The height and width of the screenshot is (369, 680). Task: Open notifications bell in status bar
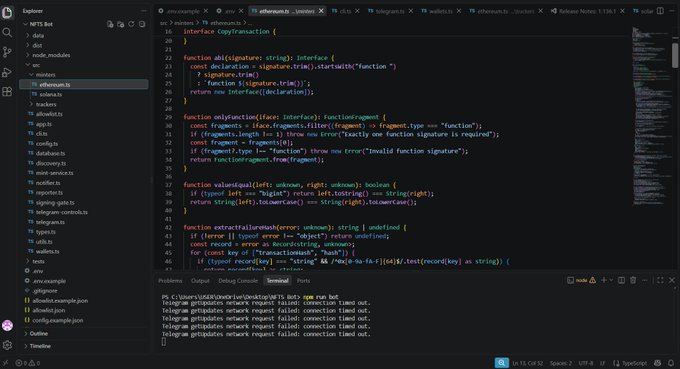[671, 363]
